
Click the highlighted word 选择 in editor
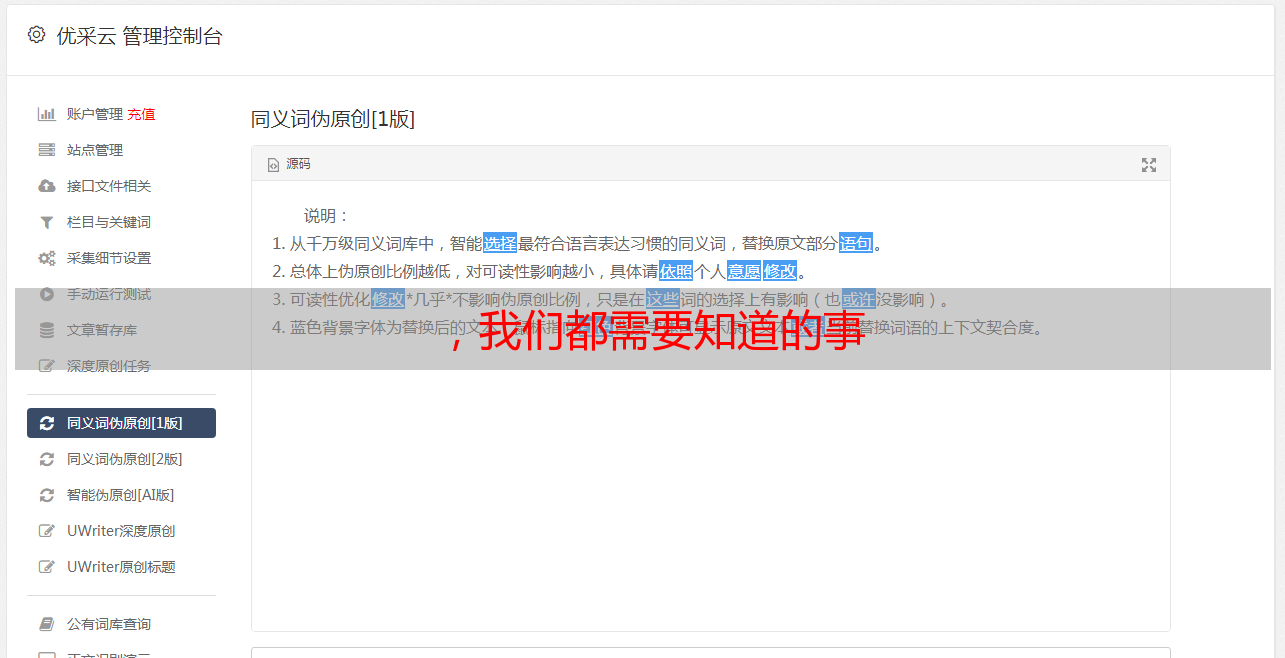click(500, 243)
